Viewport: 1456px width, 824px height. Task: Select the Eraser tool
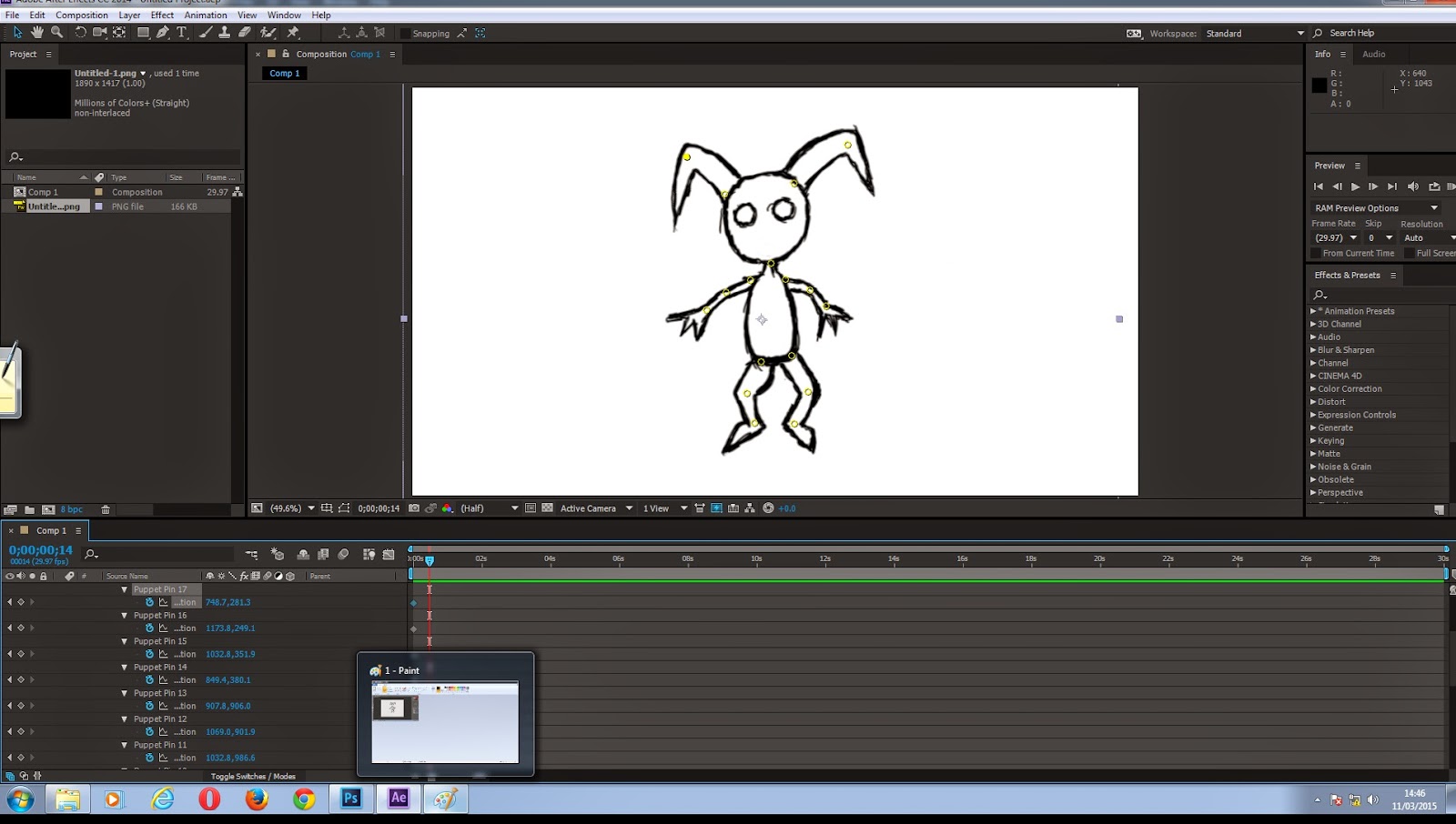(245, 33)
